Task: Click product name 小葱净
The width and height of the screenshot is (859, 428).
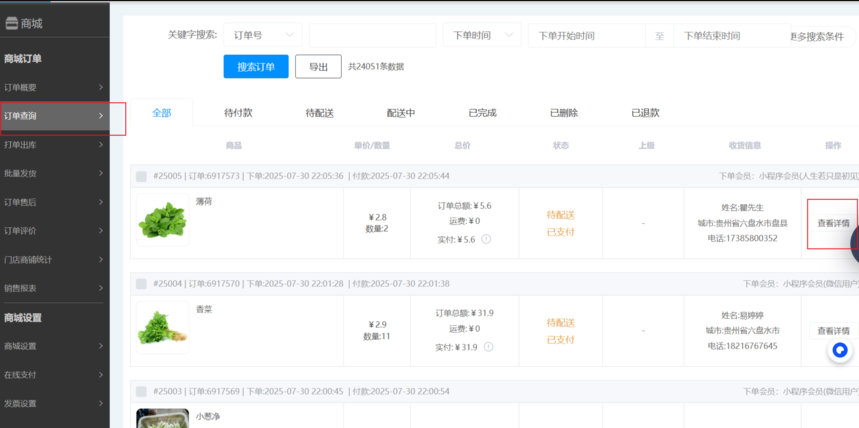Action: point(208,416)
